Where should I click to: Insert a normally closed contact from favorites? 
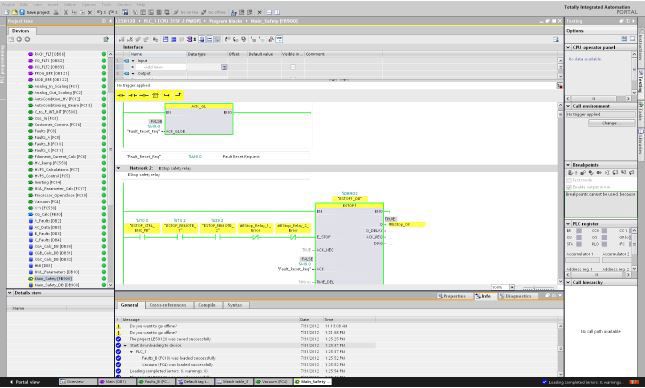pyautogui.click(x=132, y=95)
